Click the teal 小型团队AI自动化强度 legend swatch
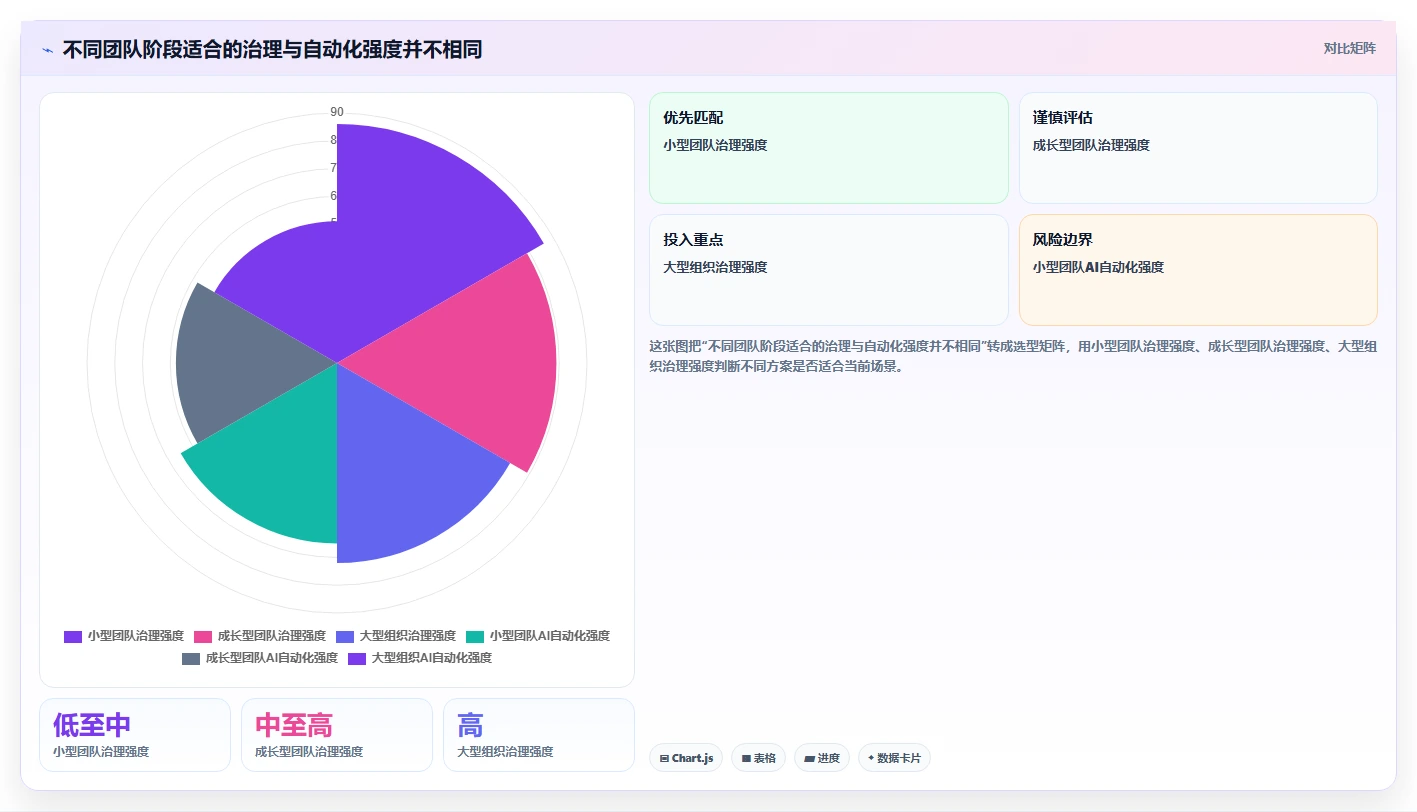The width and height of the screenshot is (1417, 812). (475, 636)
